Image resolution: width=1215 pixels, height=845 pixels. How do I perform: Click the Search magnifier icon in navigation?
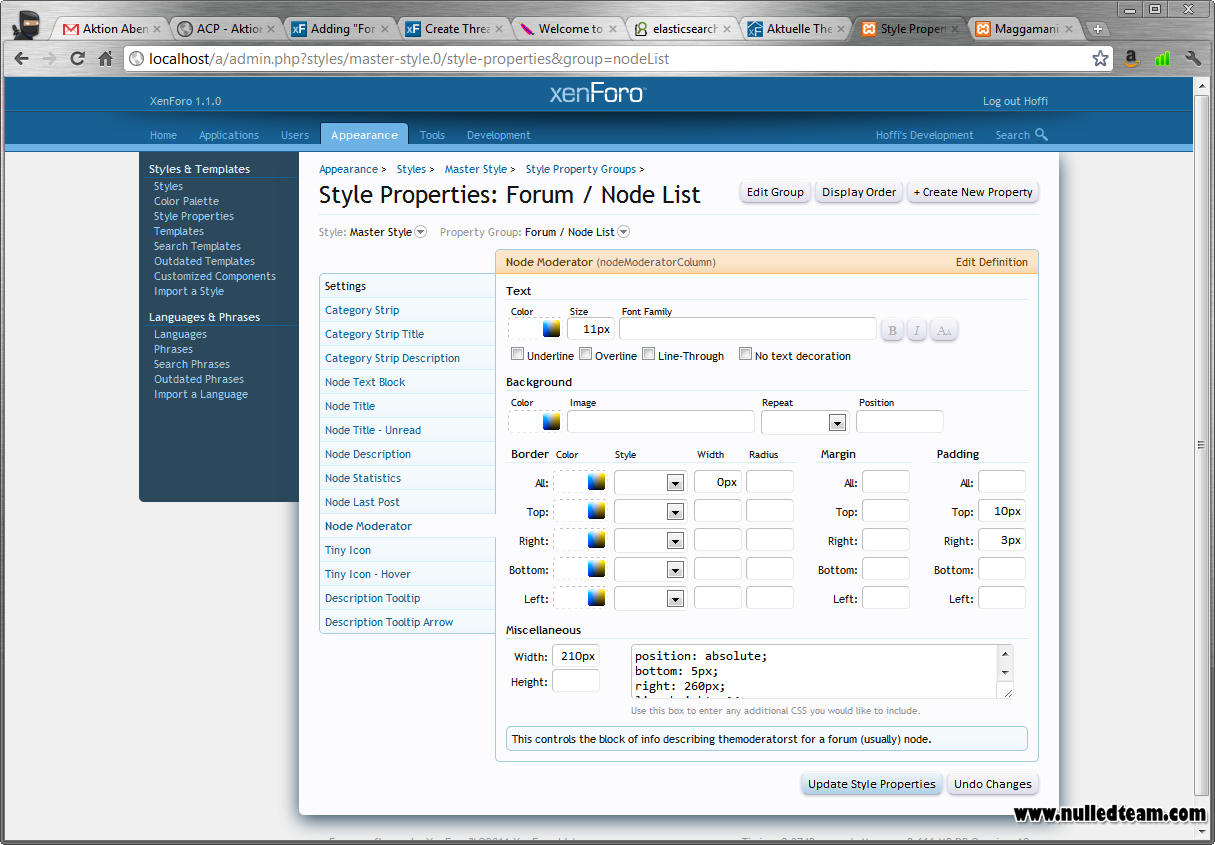(1041, 135)
